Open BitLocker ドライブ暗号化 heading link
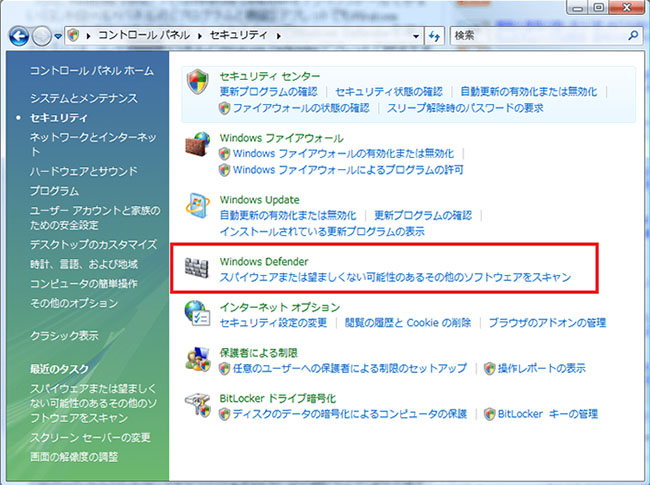The image size is (650, 485). pyautogui.click(x=277, y=398)
